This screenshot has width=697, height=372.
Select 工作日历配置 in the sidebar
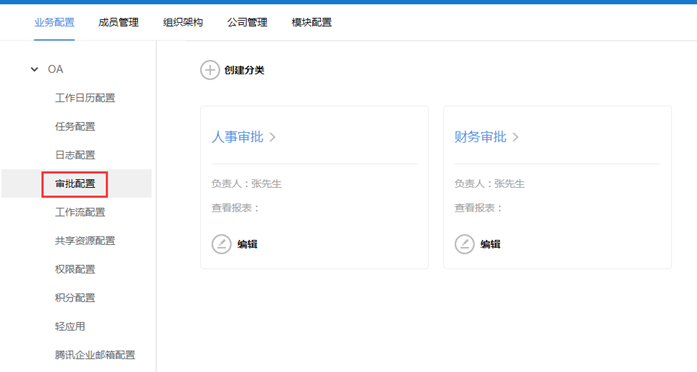(85, 98)
